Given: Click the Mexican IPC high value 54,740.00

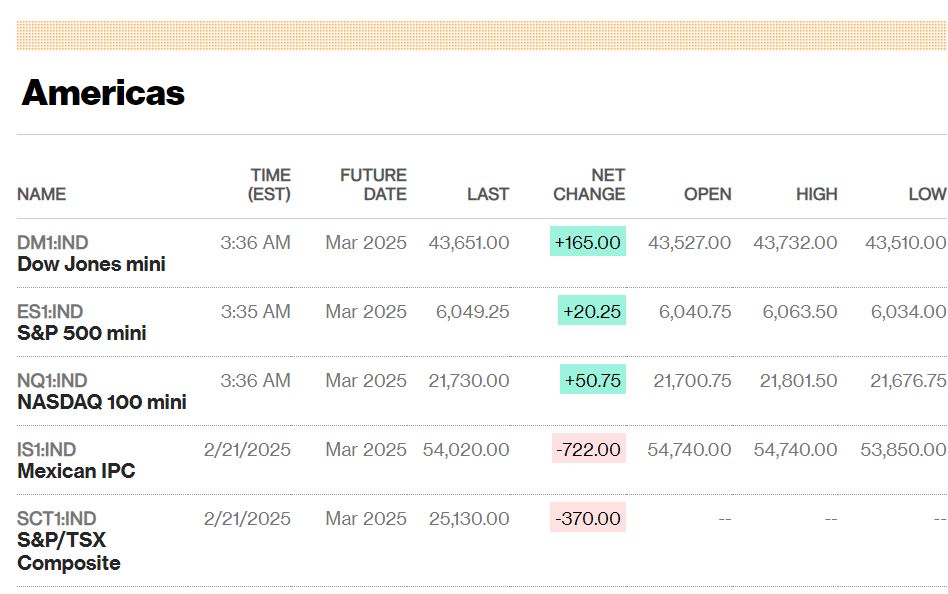Looking at the screenshot, I should point(796,449).
